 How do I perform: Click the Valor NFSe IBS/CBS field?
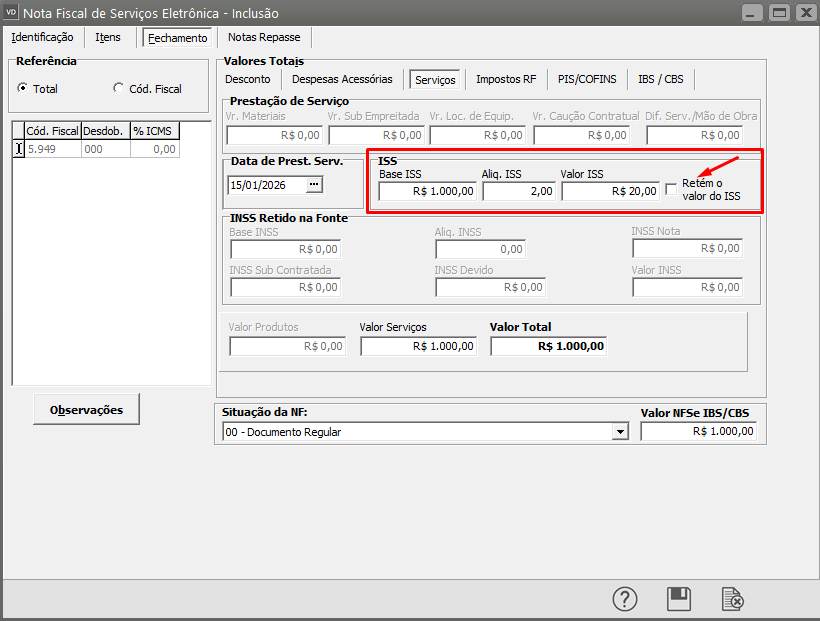tap(698, 432)
